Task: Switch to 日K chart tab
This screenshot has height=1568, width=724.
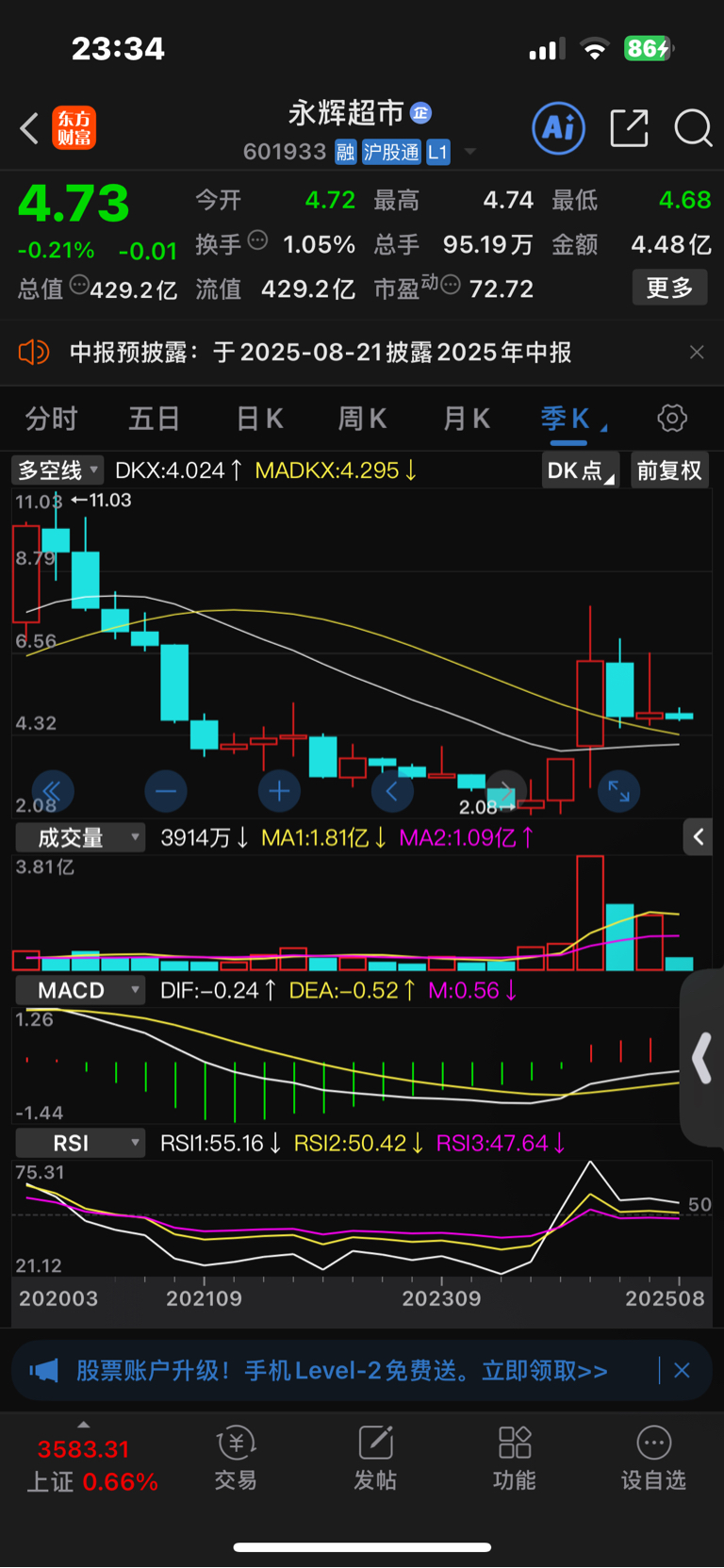Action: (259, 419)
